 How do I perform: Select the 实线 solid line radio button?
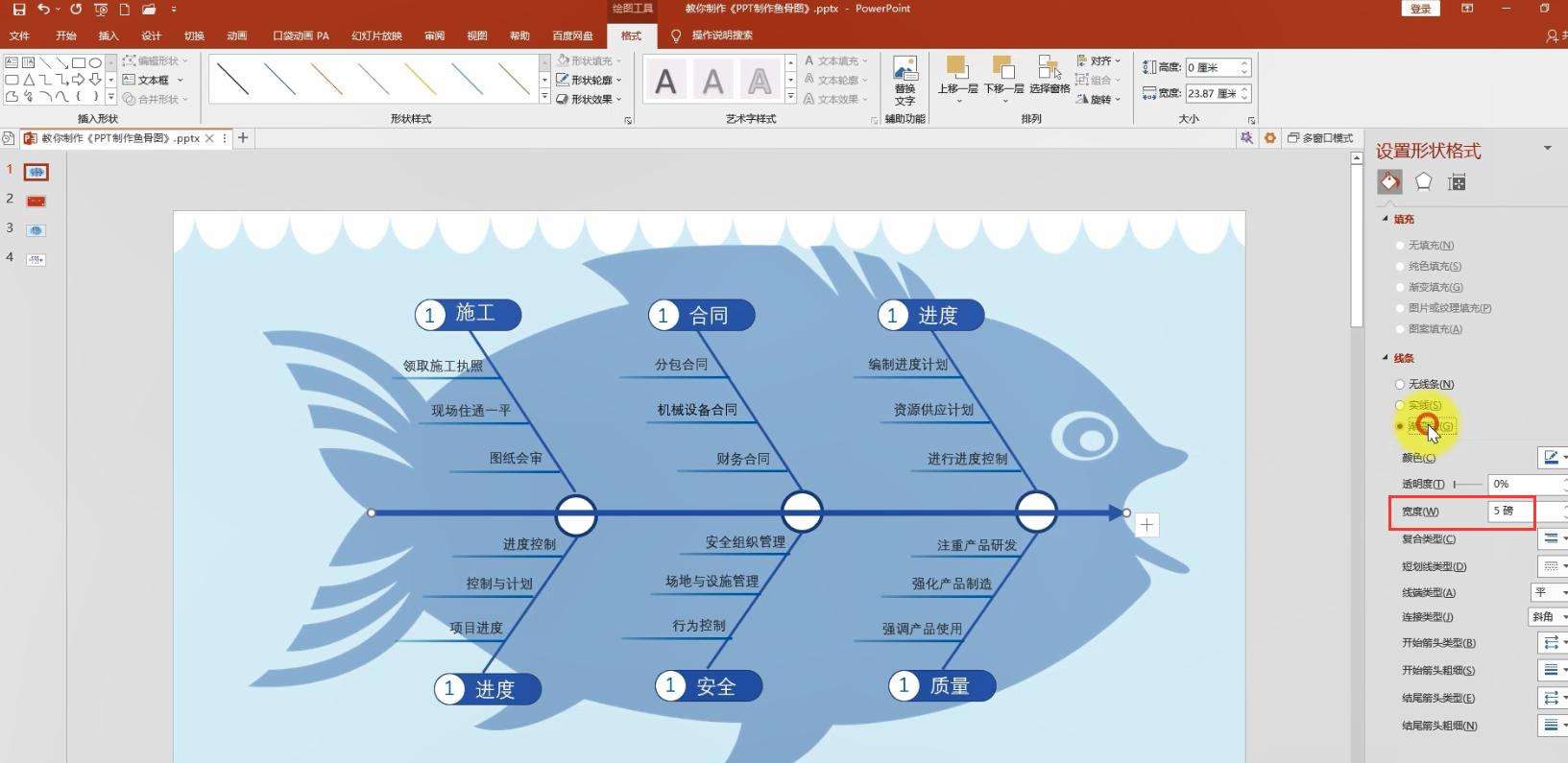pyautogui.click(x=1400, y=405)
